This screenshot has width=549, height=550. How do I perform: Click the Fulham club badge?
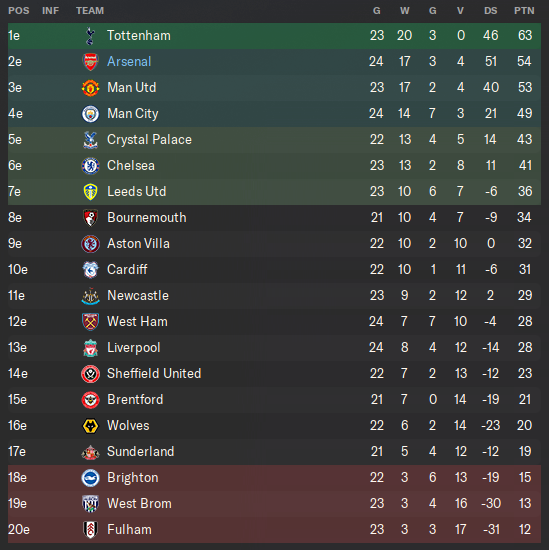(x=91, y=530)
